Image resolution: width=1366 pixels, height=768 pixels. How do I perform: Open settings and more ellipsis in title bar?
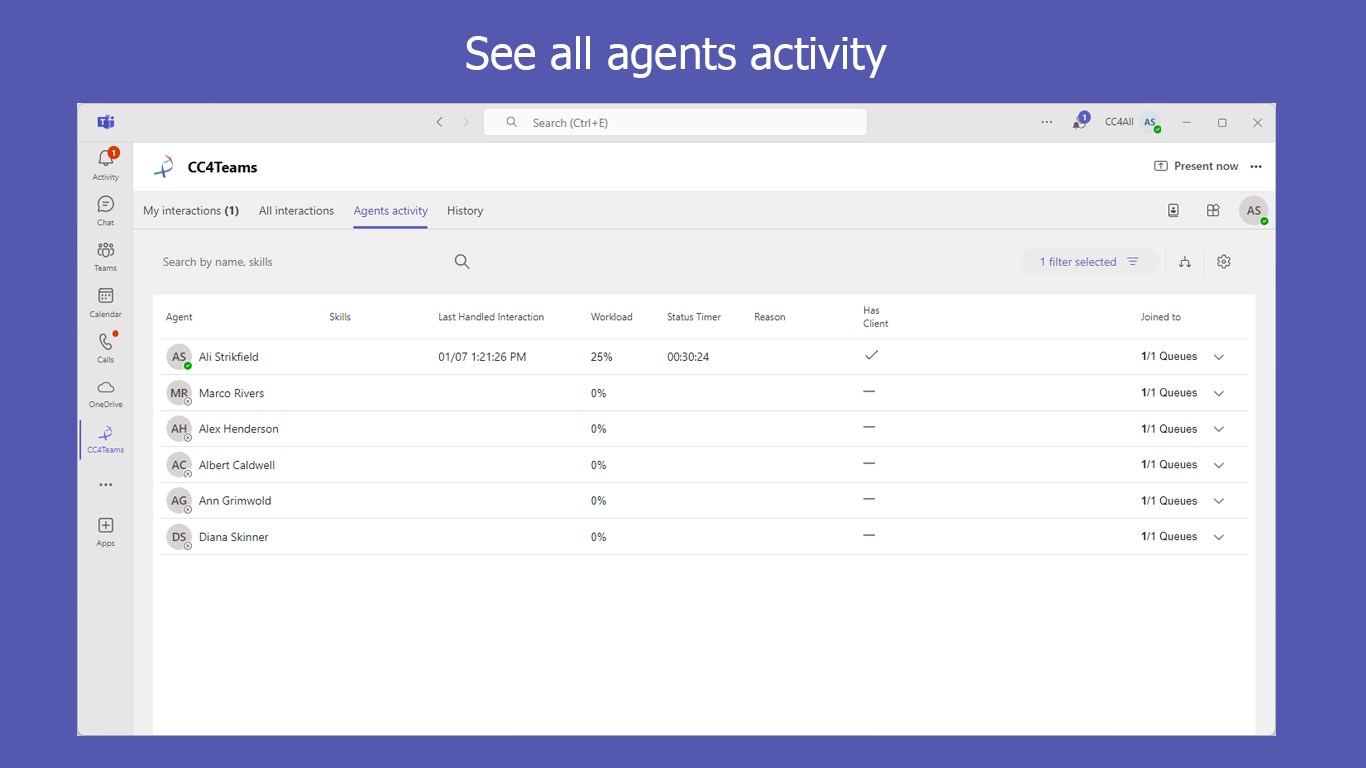pos(1046,122)
